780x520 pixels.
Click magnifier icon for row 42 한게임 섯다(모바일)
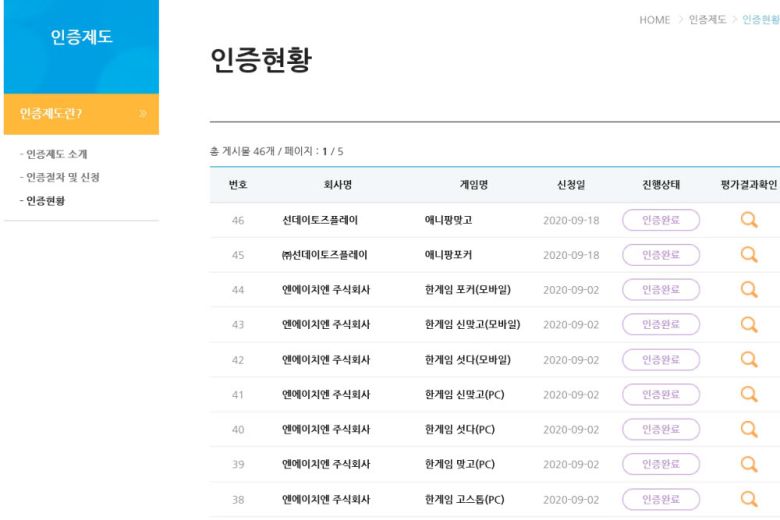tap(749, 359)
